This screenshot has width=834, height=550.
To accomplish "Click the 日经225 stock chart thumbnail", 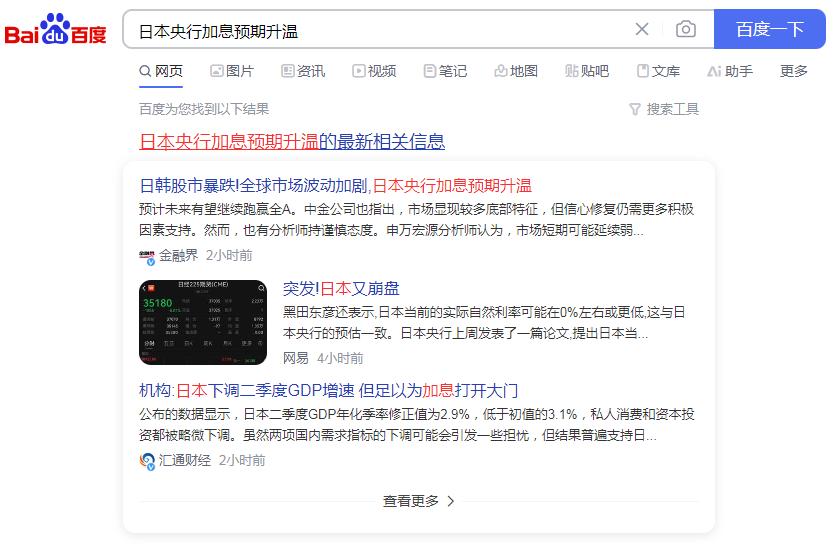I will tap(203, 322).
